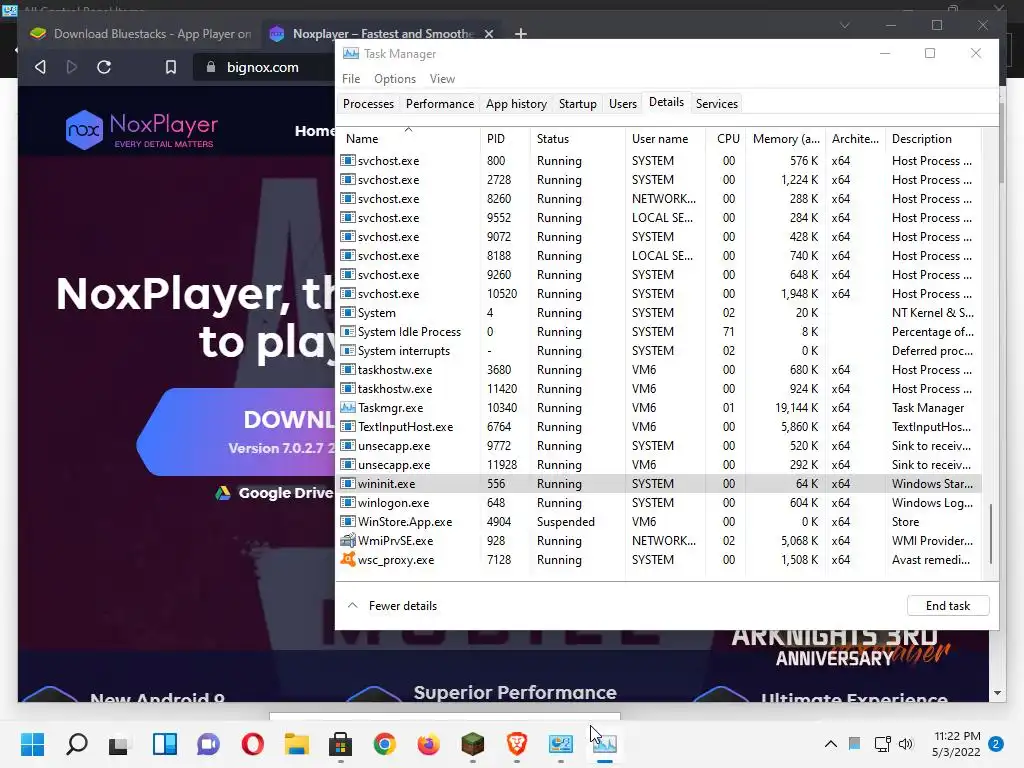Open Home link on NoxPlayer site
Screen dimensions: 1024x768
(314, 131)
